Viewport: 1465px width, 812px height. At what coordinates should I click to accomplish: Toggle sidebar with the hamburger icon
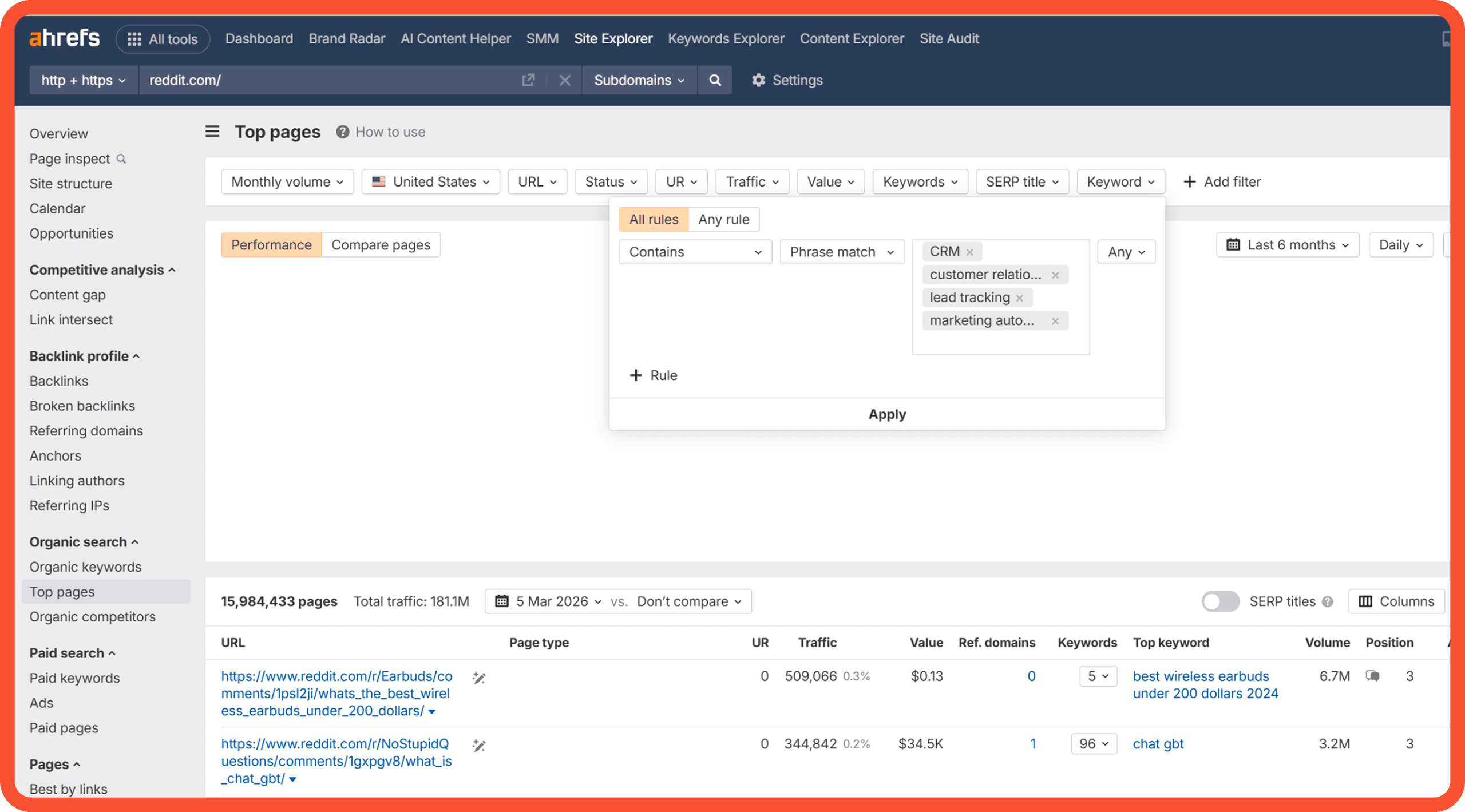[x=212, y=132]
